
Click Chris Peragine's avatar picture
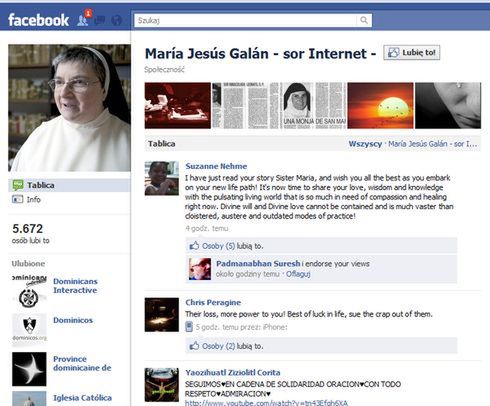tap(162, 315)
